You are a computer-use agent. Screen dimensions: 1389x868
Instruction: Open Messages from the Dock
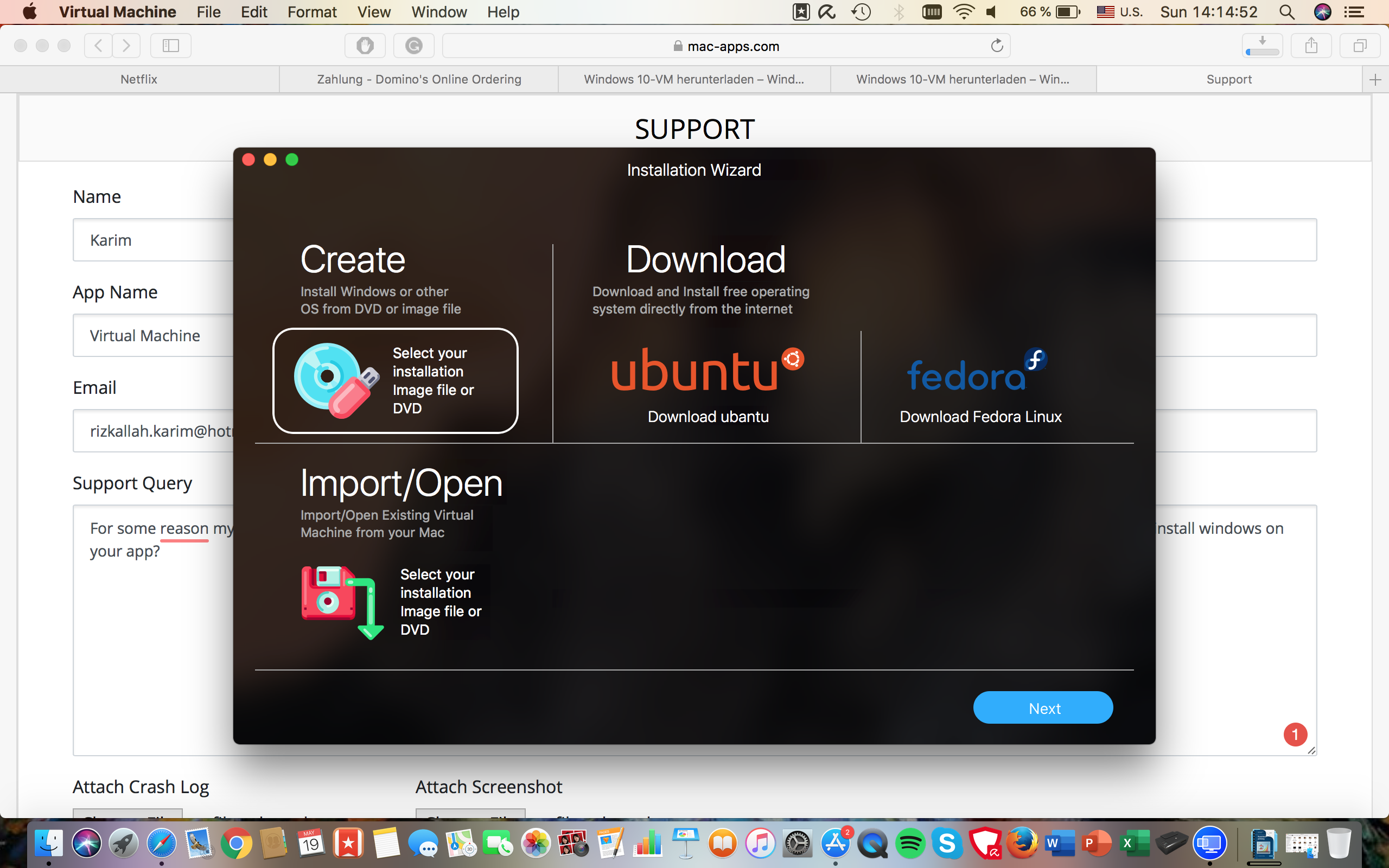(x=423, y=844)
